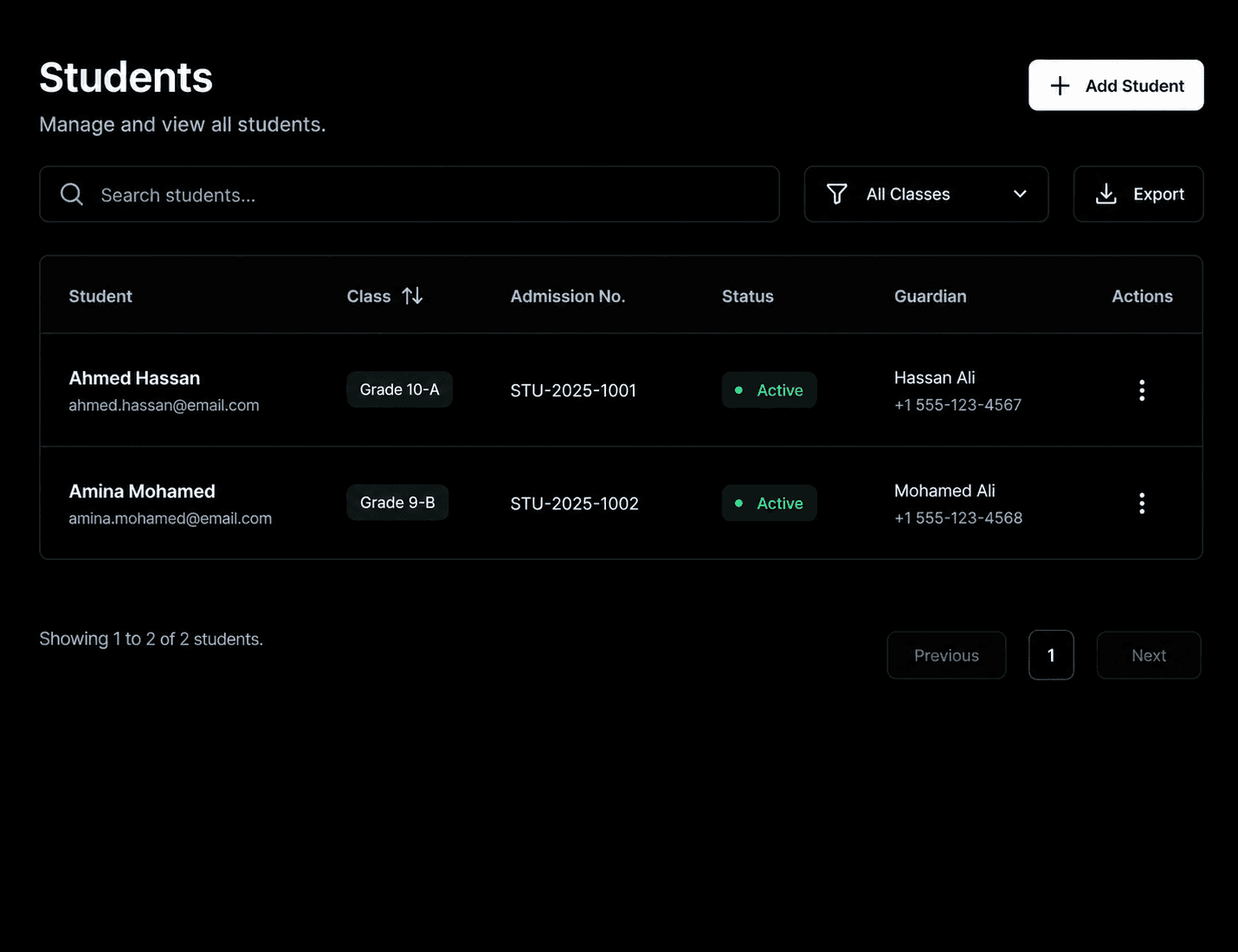
Task: Open actions menu for Amina Mohamed
Action: pos(1142,504)
